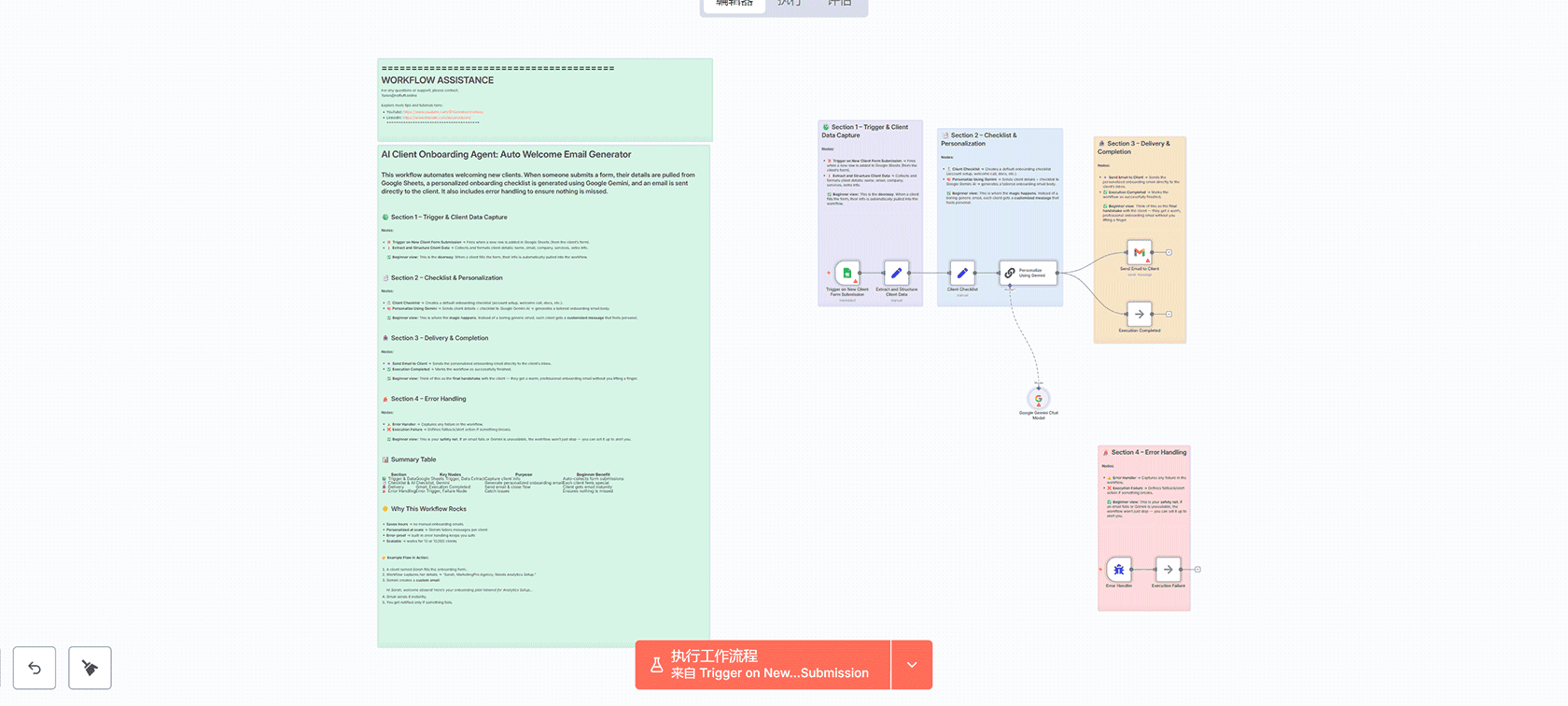Click the Extract and Structure Client Data node
The height and width of the screenshot is (706, 1568).
tap(896, 273)
